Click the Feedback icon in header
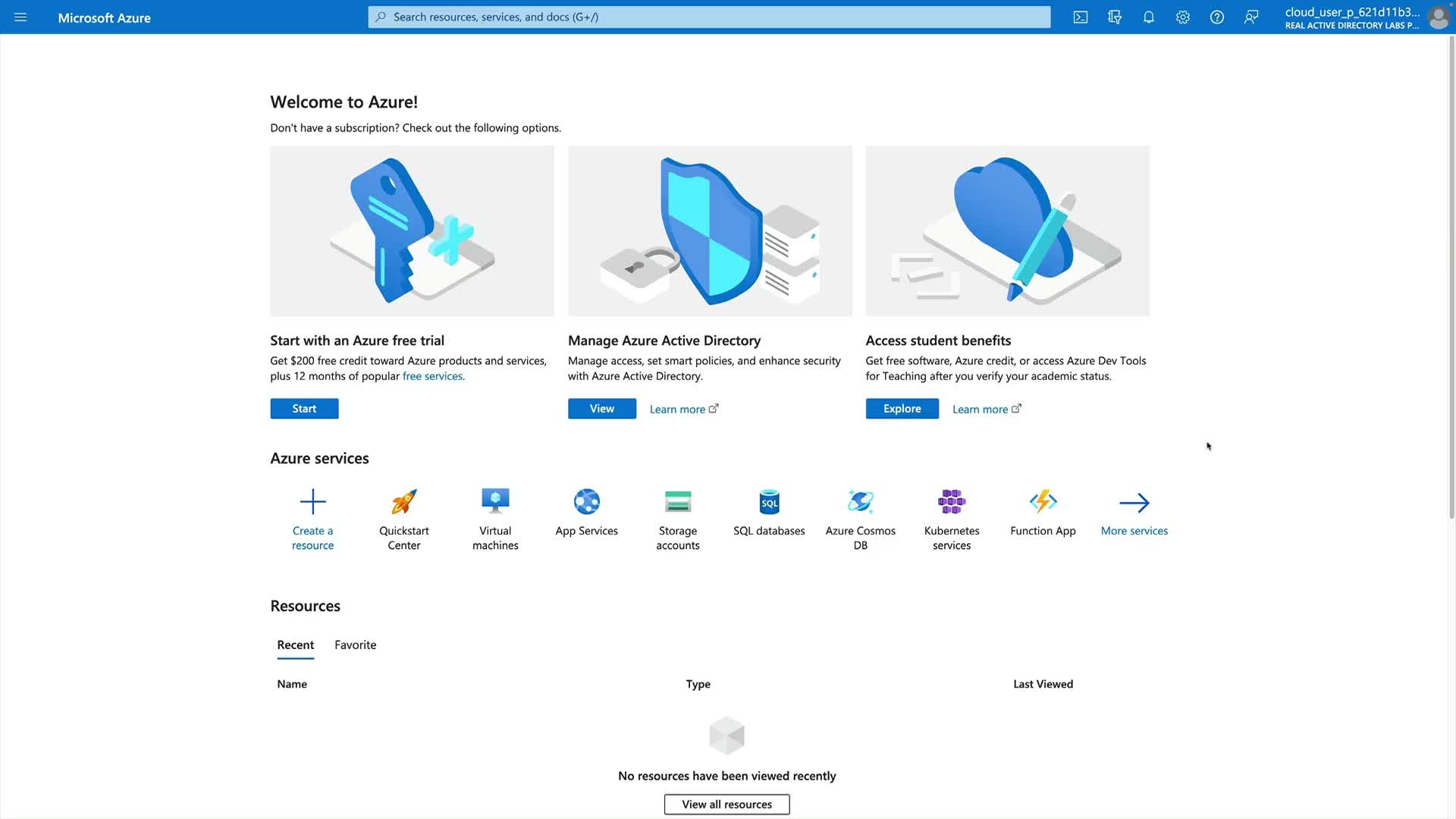 (x=1251, y=17)
